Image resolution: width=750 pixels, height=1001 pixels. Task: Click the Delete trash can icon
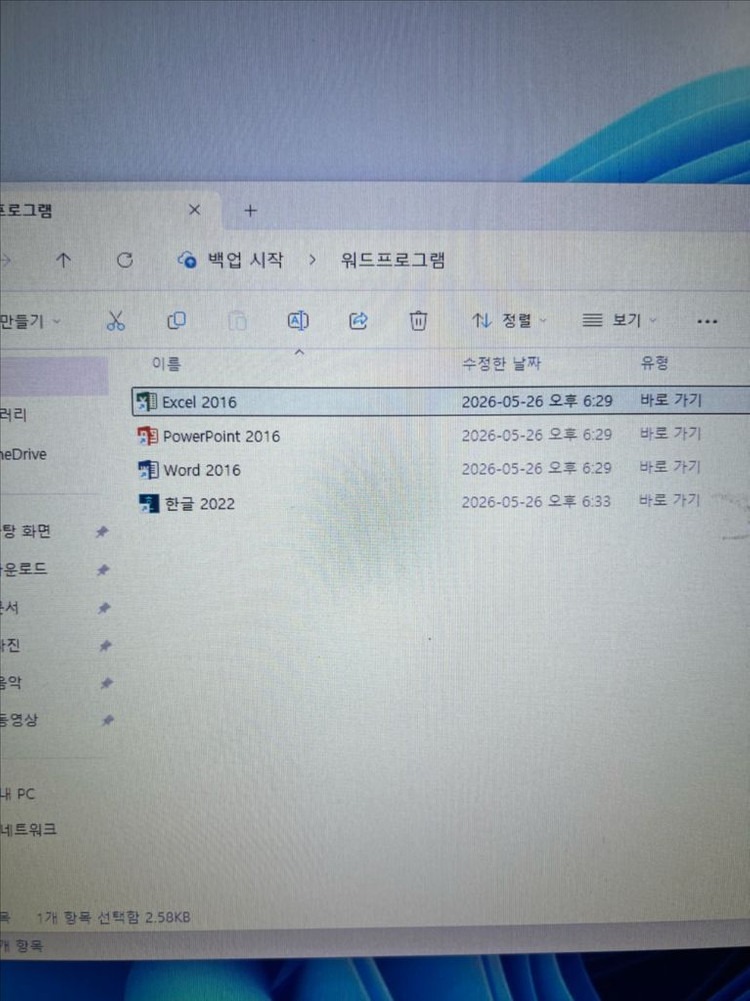pyautogui.click(x=418, y=320)
